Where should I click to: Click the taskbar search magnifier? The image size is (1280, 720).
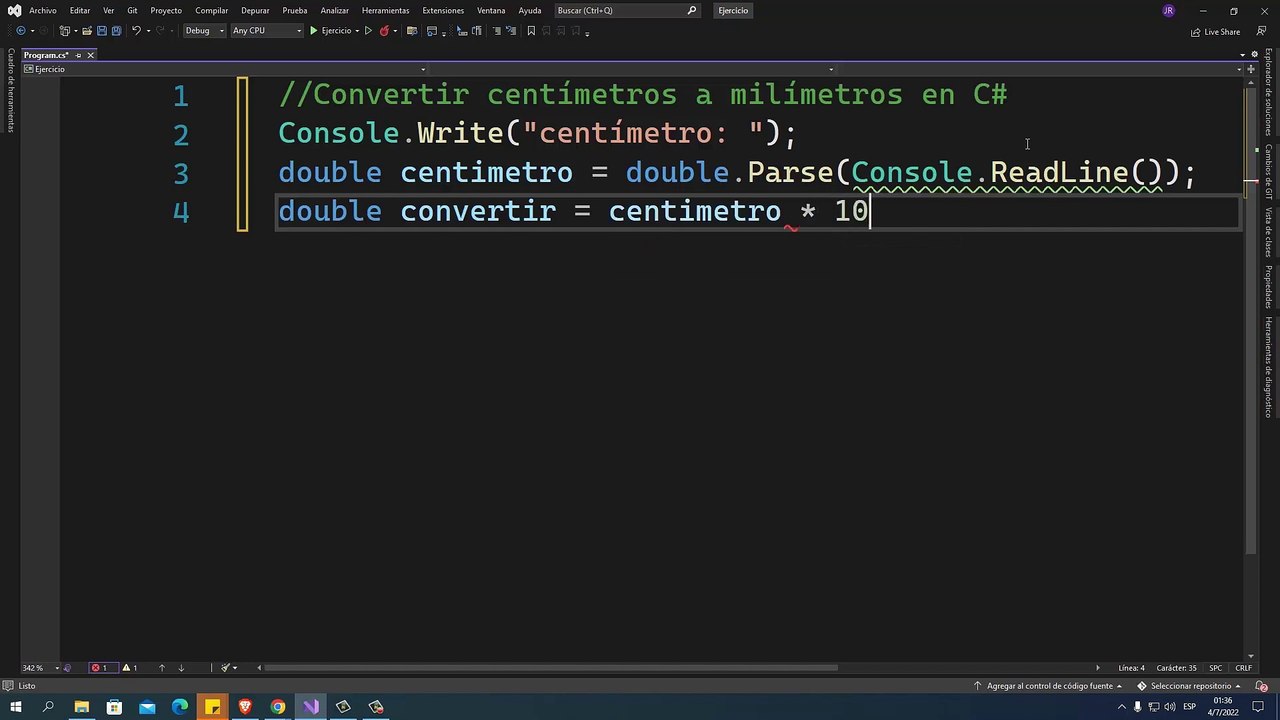pyautogui.click(x=48, y=707)
